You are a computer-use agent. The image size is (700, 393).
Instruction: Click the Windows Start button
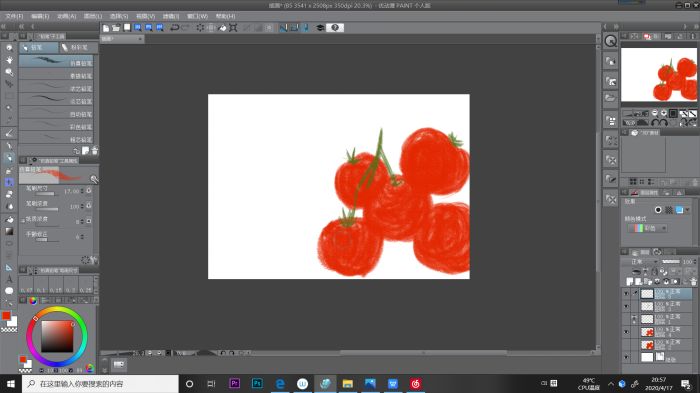point(11,384)
